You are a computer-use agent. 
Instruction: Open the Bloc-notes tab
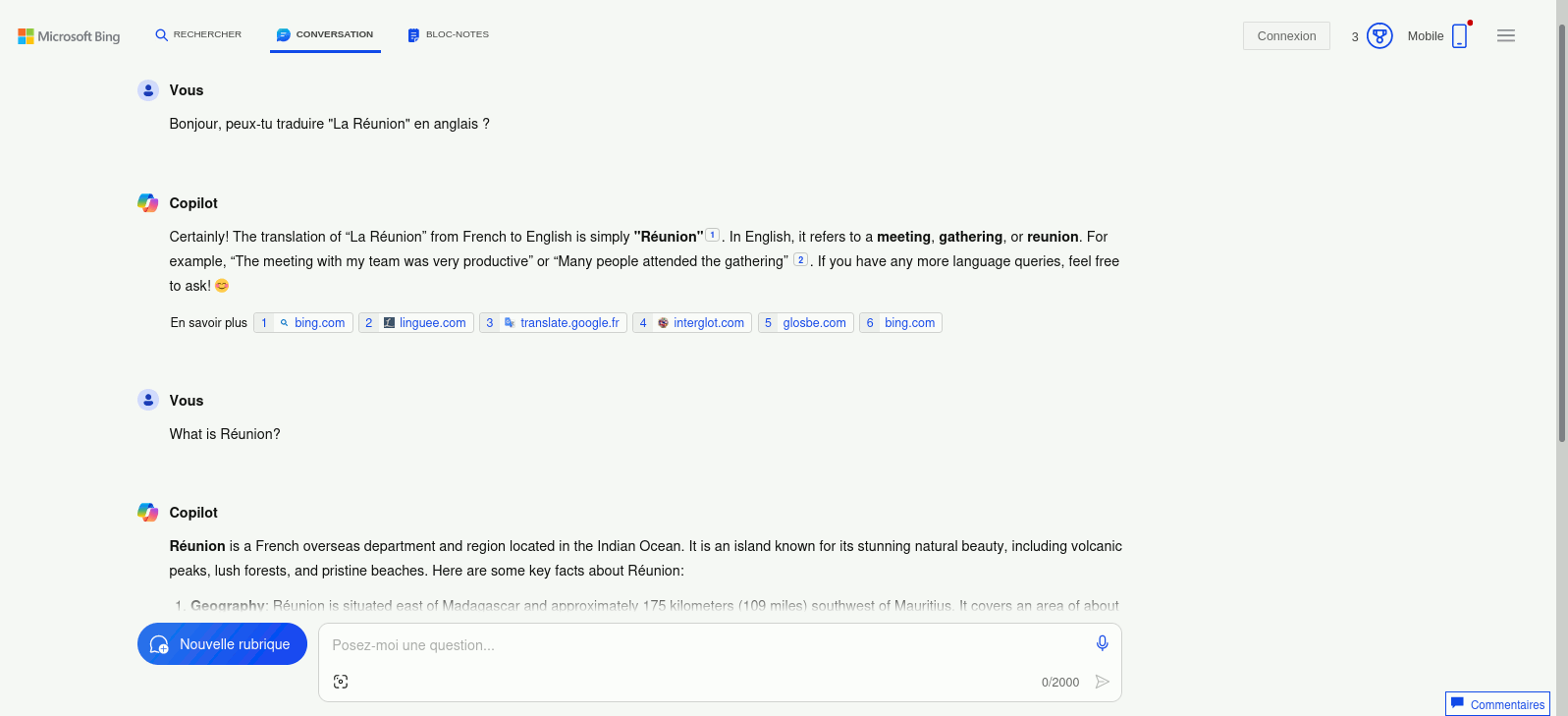point(448,34)
